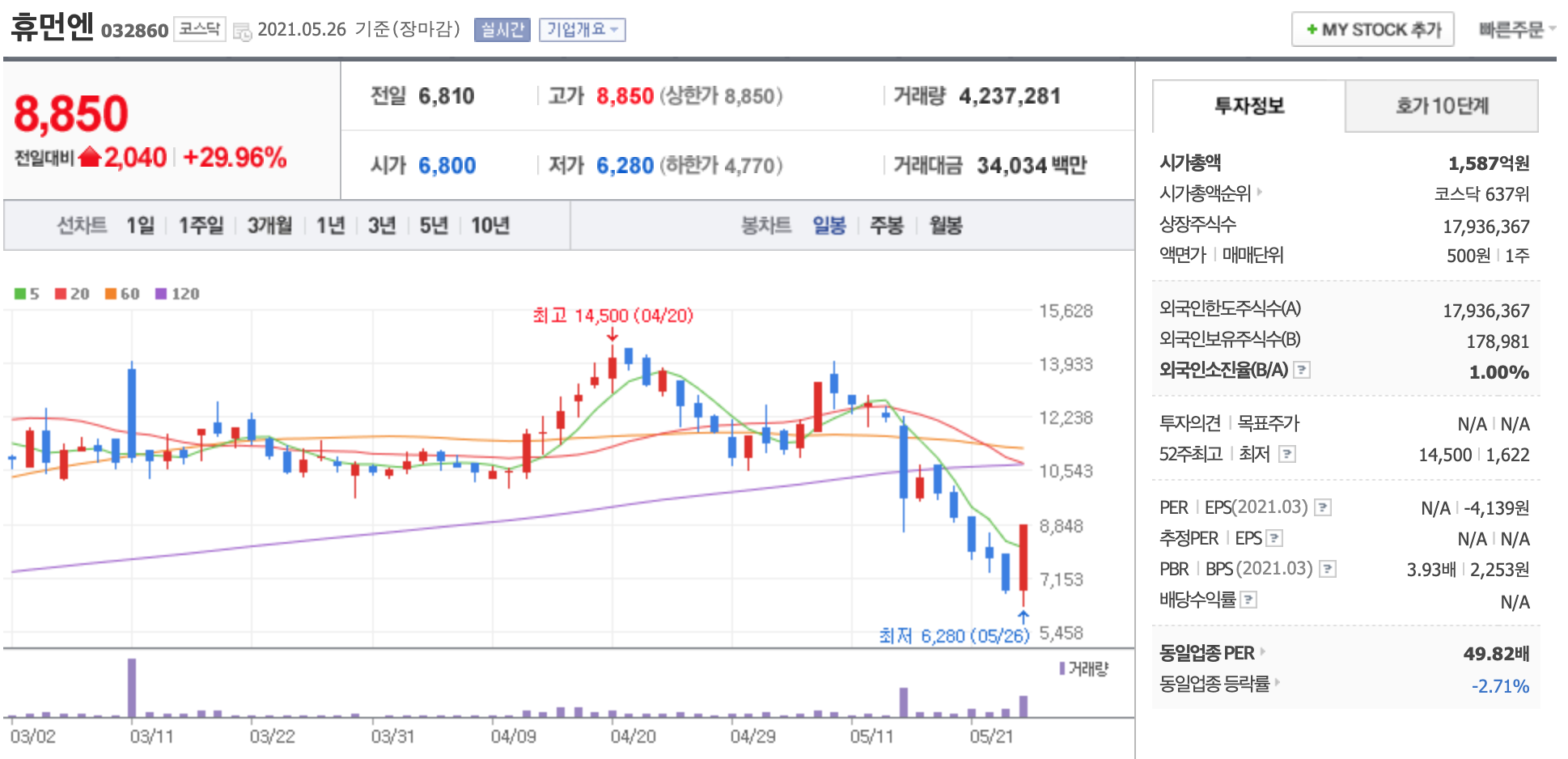Viewport: 1568px width, 759px height.
Task: Click 코스닥 637위 ranking value
Action: tap(1481, 194)
